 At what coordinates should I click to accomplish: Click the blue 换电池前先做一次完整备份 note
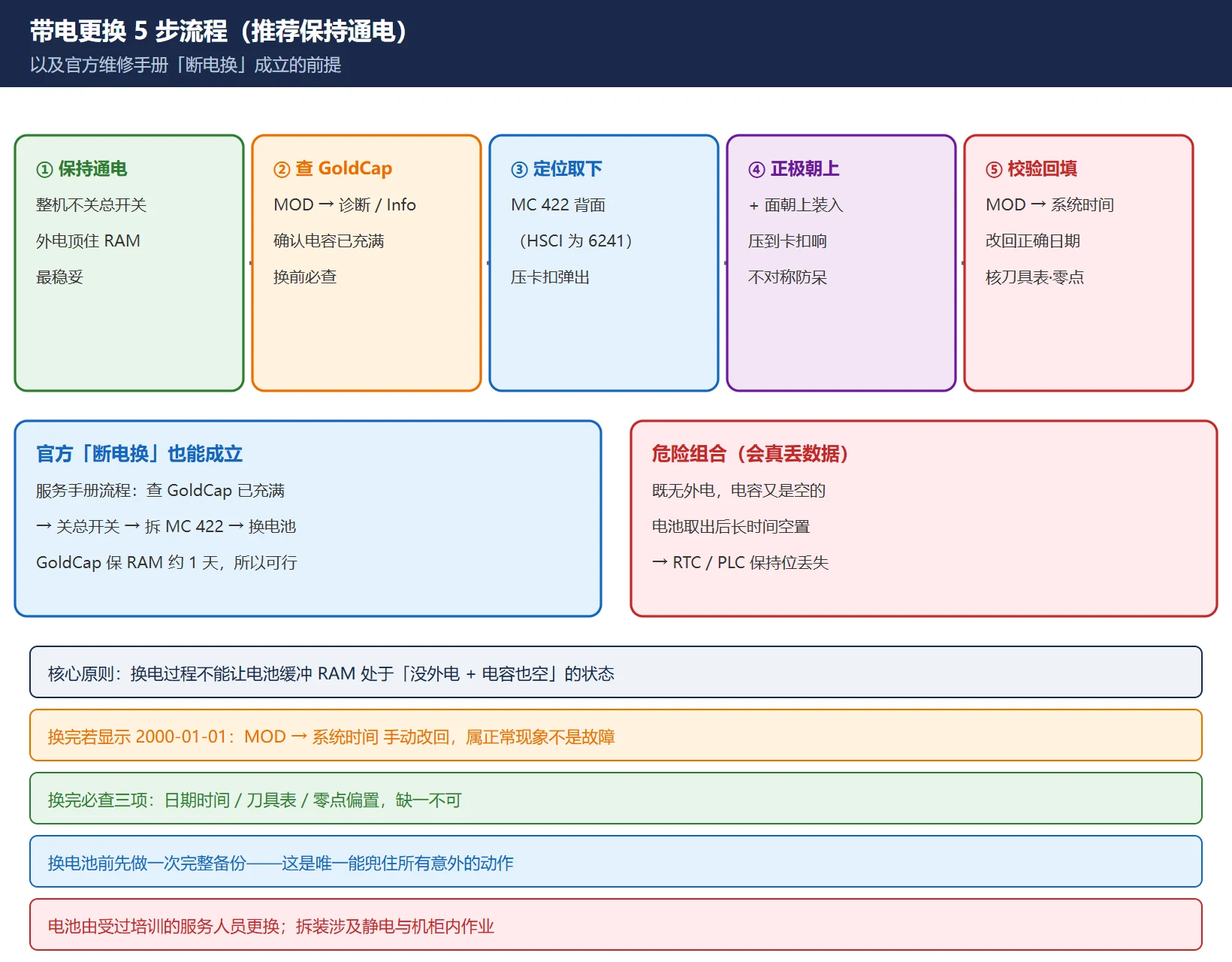(x=616, y=861)
